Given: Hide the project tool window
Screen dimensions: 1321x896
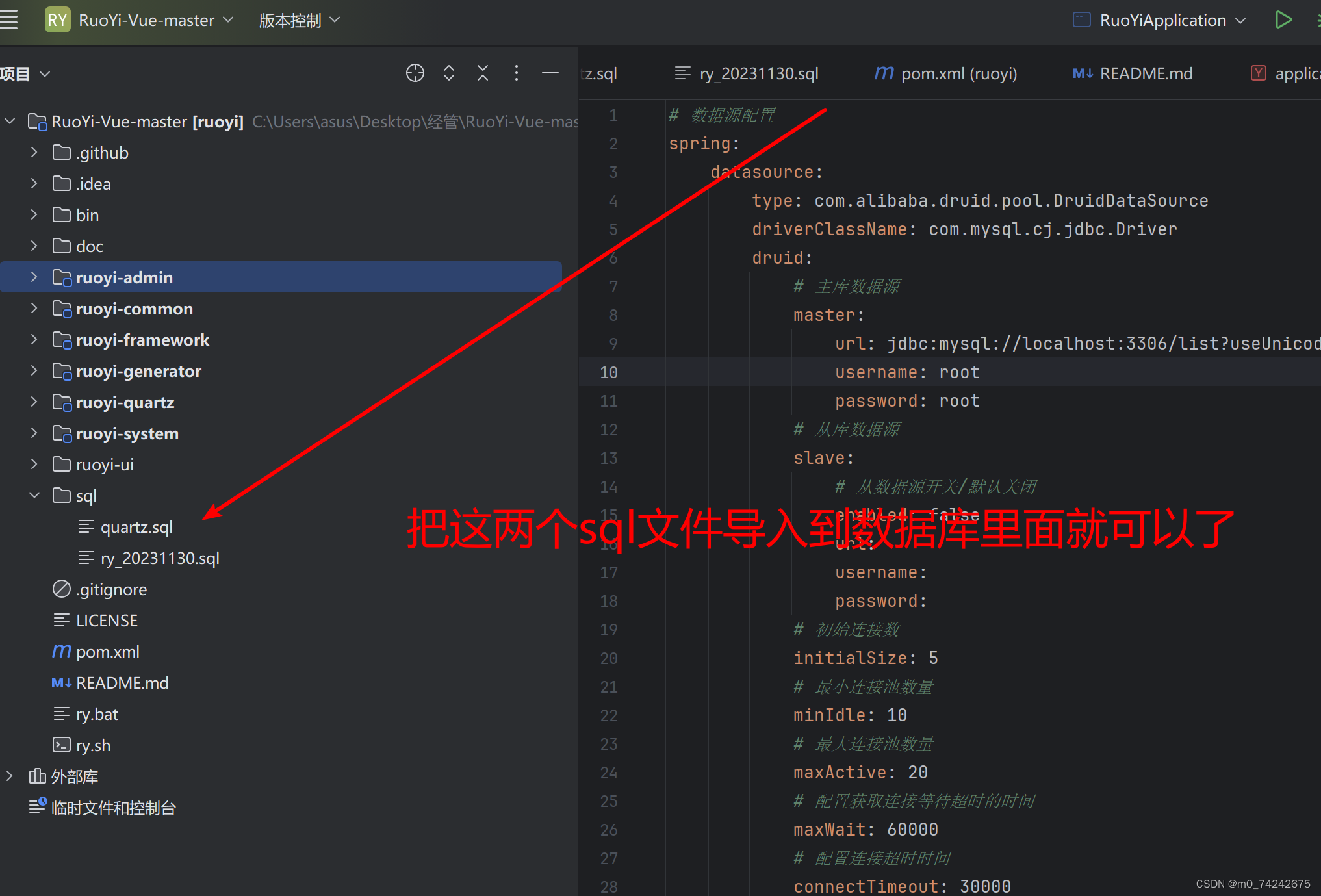Looking at the screenshot, I should (550, 73).
